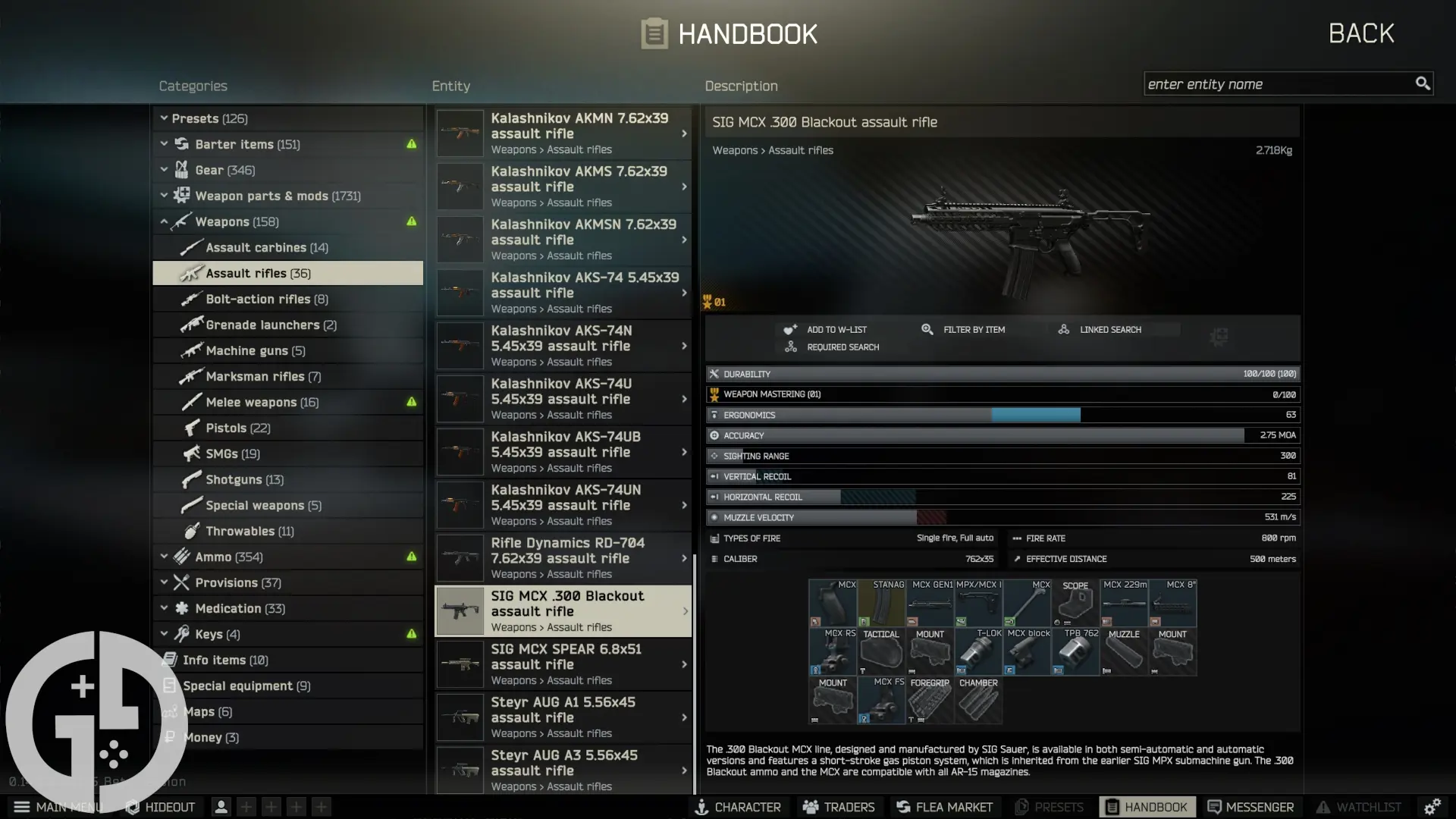Open the Watchlist

(x=1358, y=807)
